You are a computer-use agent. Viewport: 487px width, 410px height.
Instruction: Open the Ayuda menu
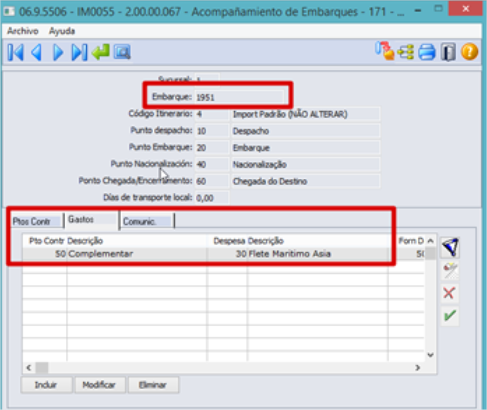pos(62,31)
